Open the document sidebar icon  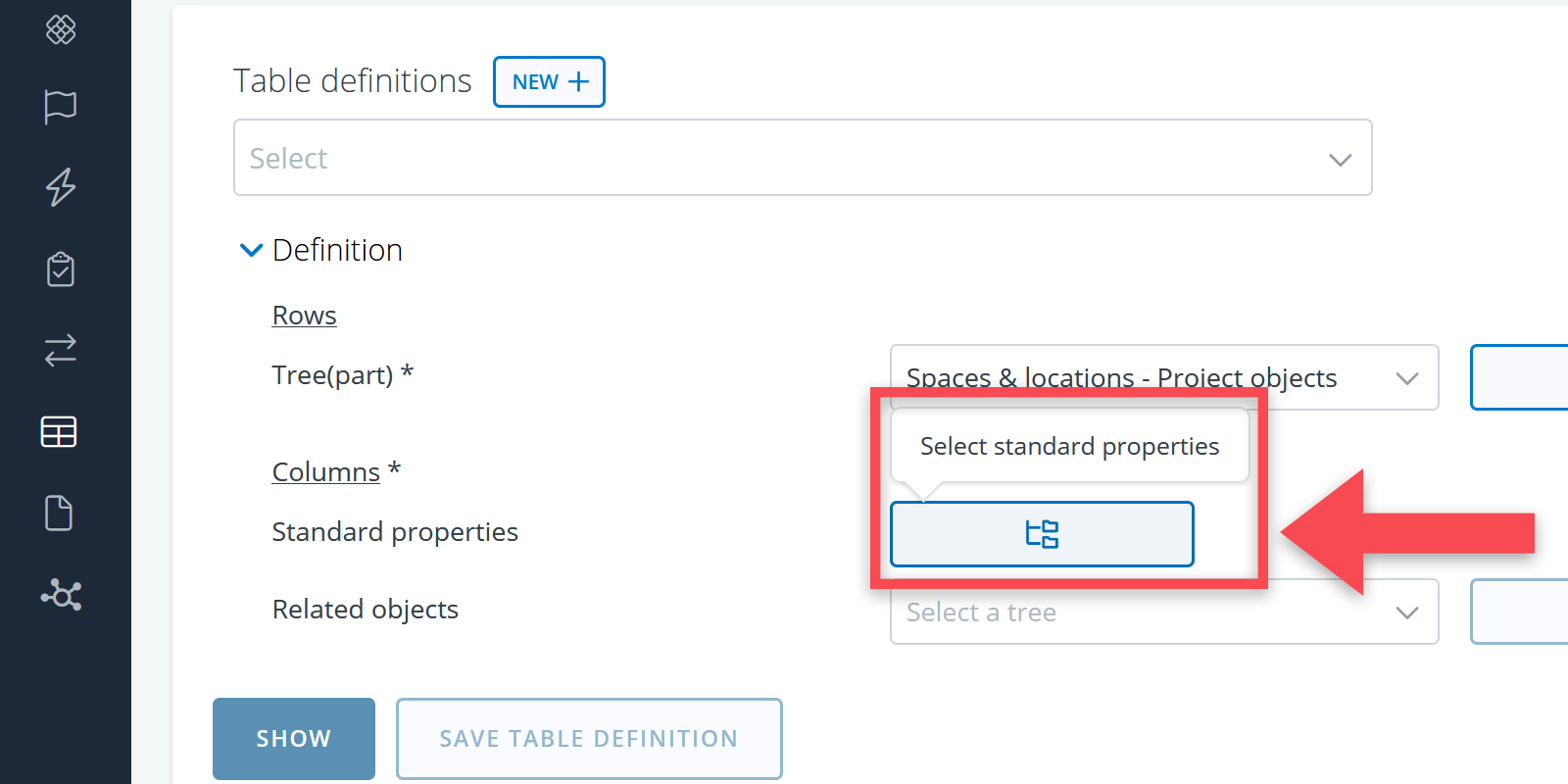59,513
